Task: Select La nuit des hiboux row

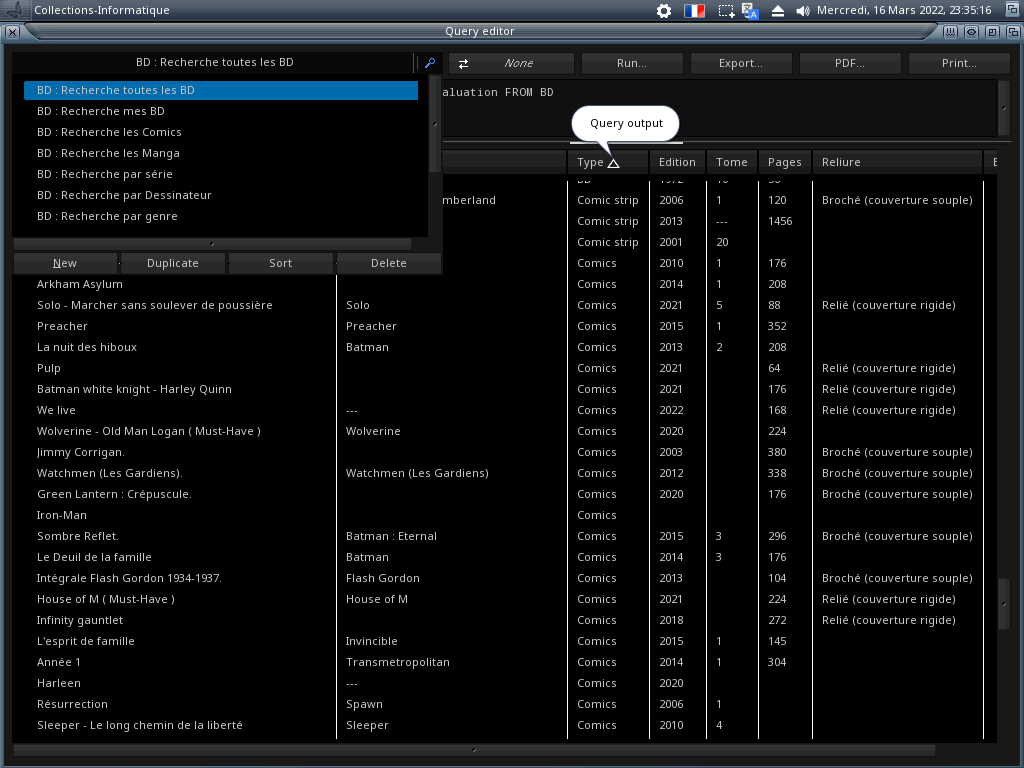Action: [x=504, y=347]
